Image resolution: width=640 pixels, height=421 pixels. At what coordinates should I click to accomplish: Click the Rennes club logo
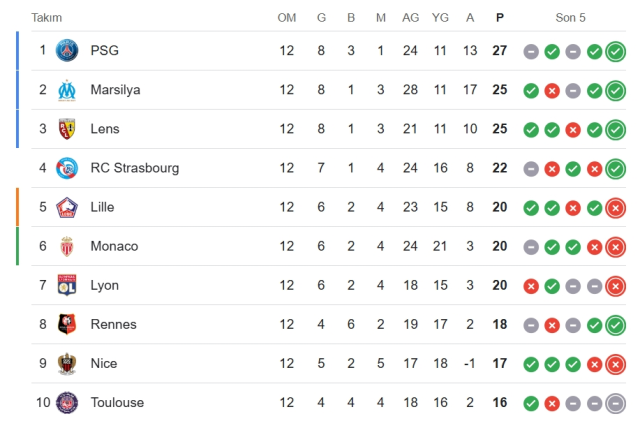click(67, 324)
